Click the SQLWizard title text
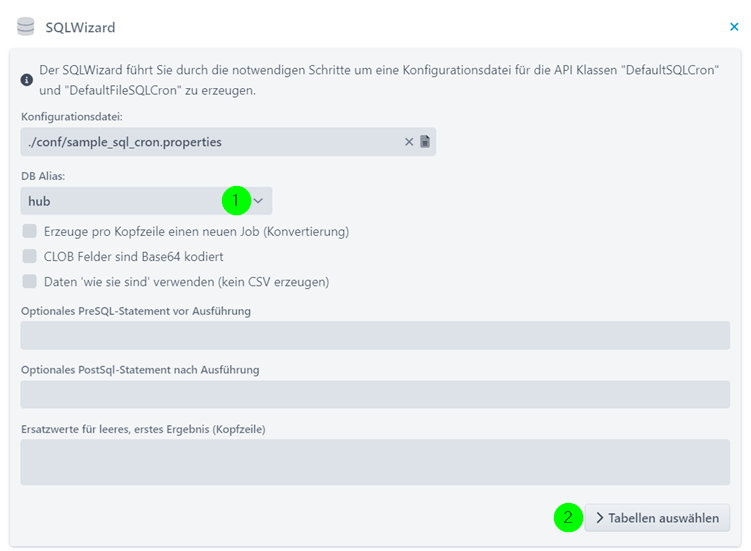The height and width of the screenshot is (551, 751). click(80, 27)
